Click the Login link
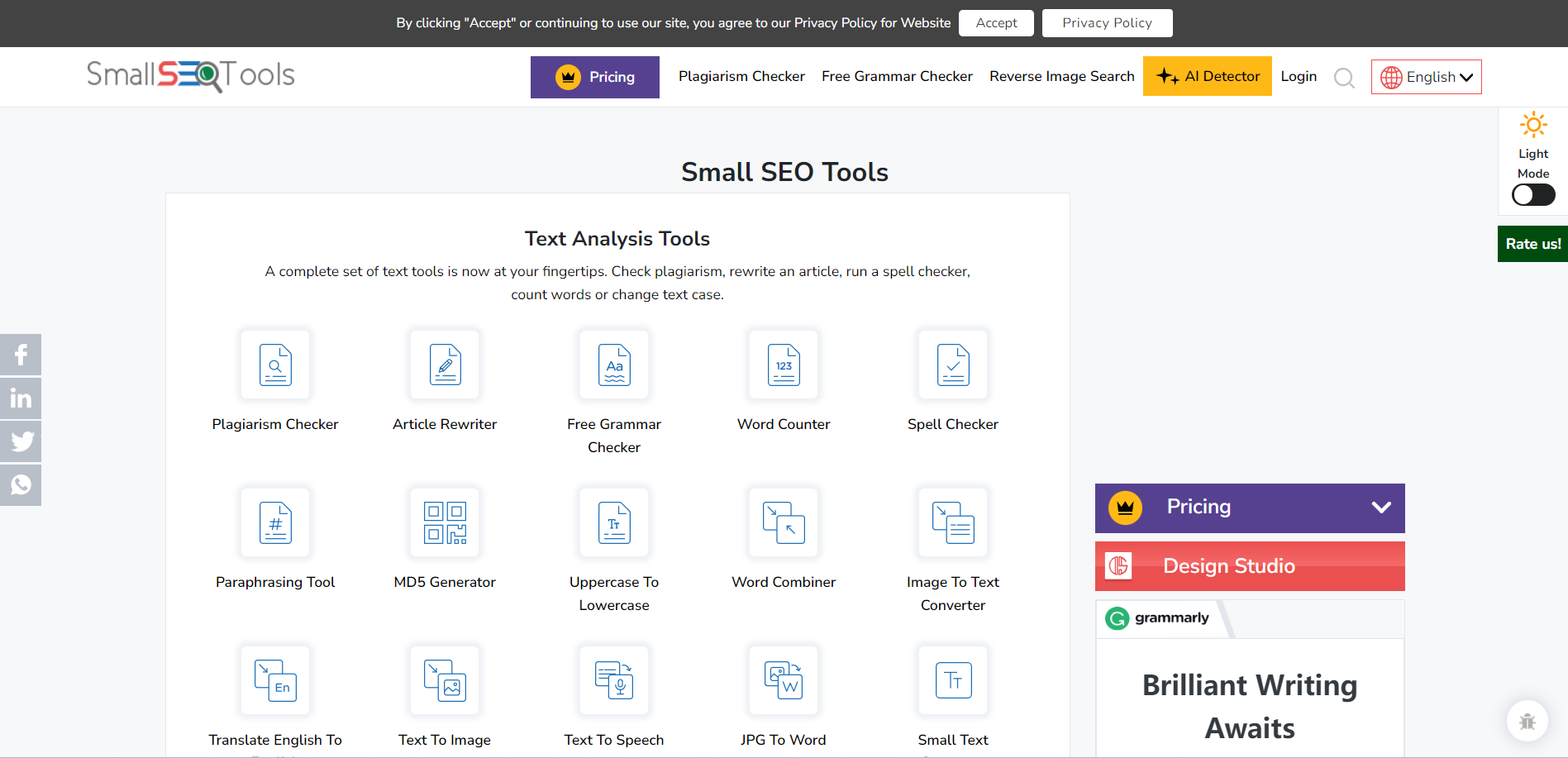 pos(1299,75)
